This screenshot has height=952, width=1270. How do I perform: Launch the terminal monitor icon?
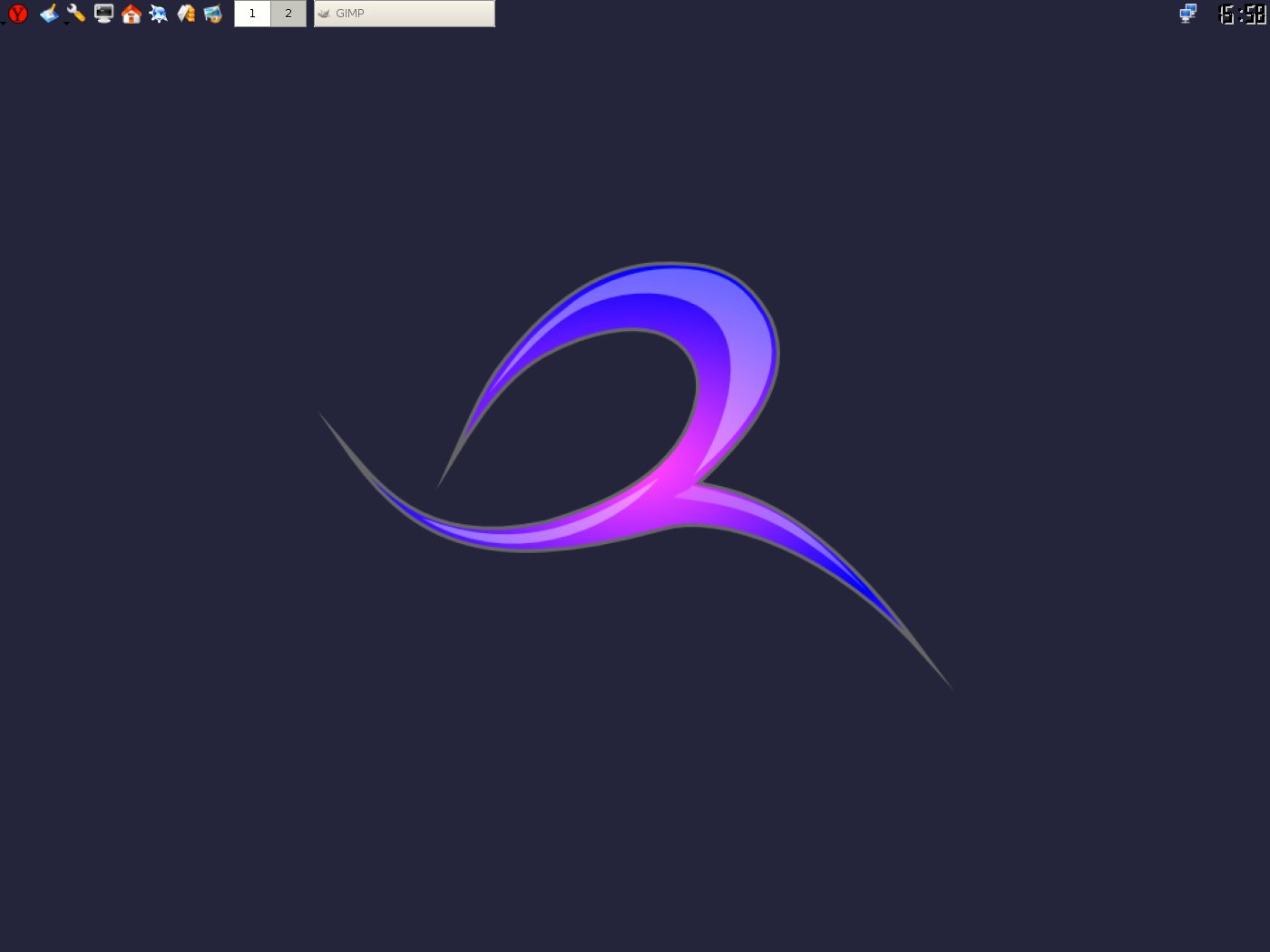[x=103, y=14]
